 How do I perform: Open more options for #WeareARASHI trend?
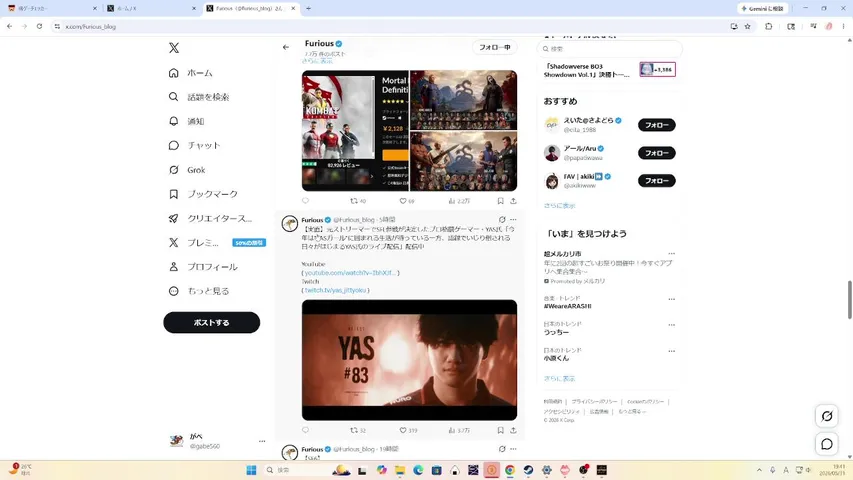(x=671, y=299)
